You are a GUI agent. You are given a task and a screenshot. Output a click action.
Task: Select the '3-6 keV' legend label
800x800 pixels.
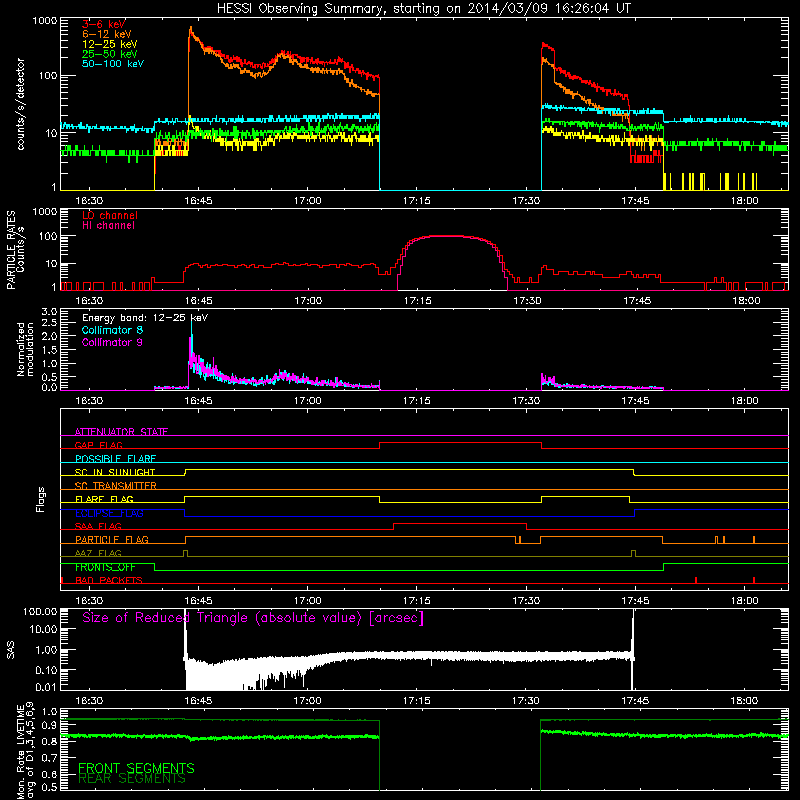(x=104, y=24)
